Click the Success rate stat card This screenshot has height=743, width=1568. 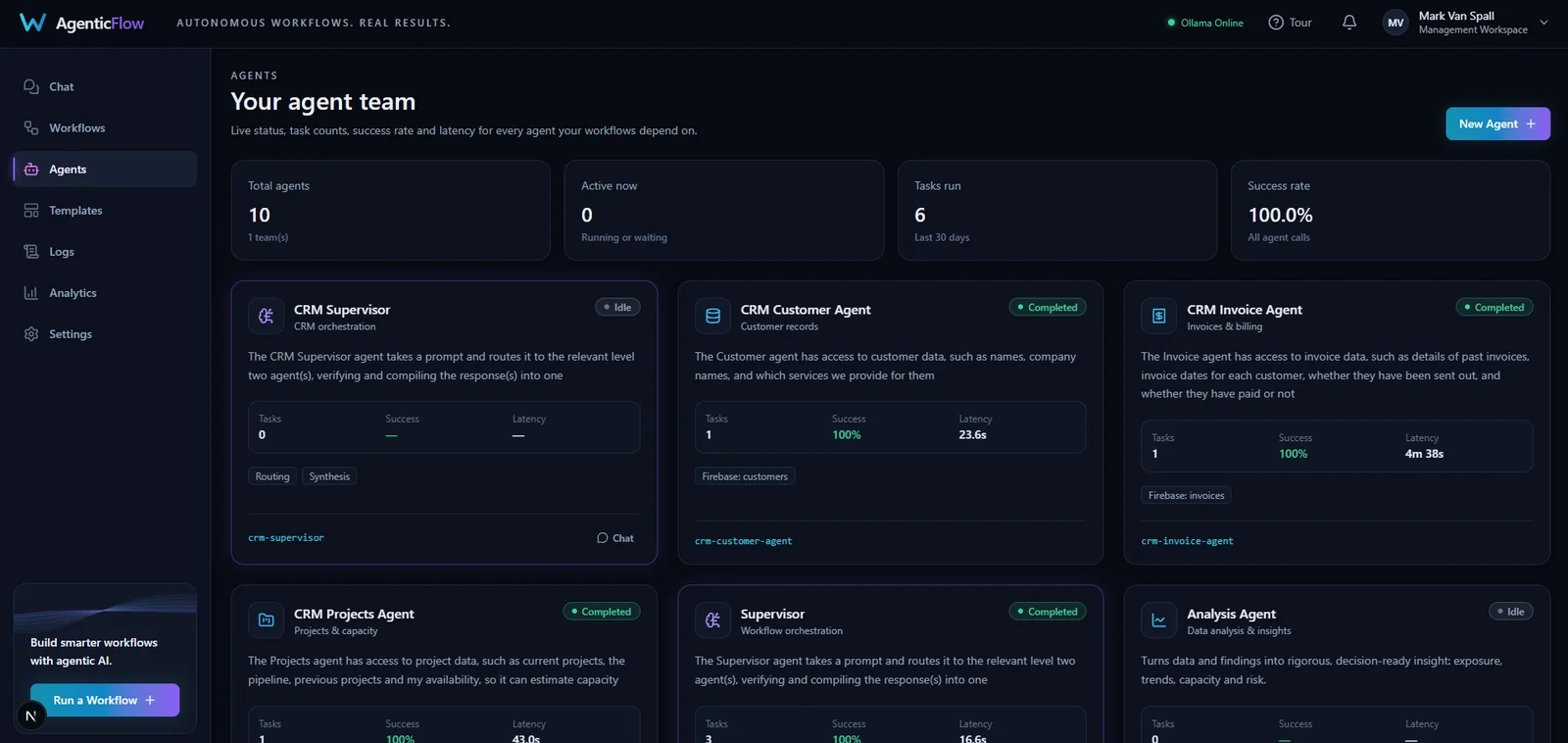point(1391,210)
